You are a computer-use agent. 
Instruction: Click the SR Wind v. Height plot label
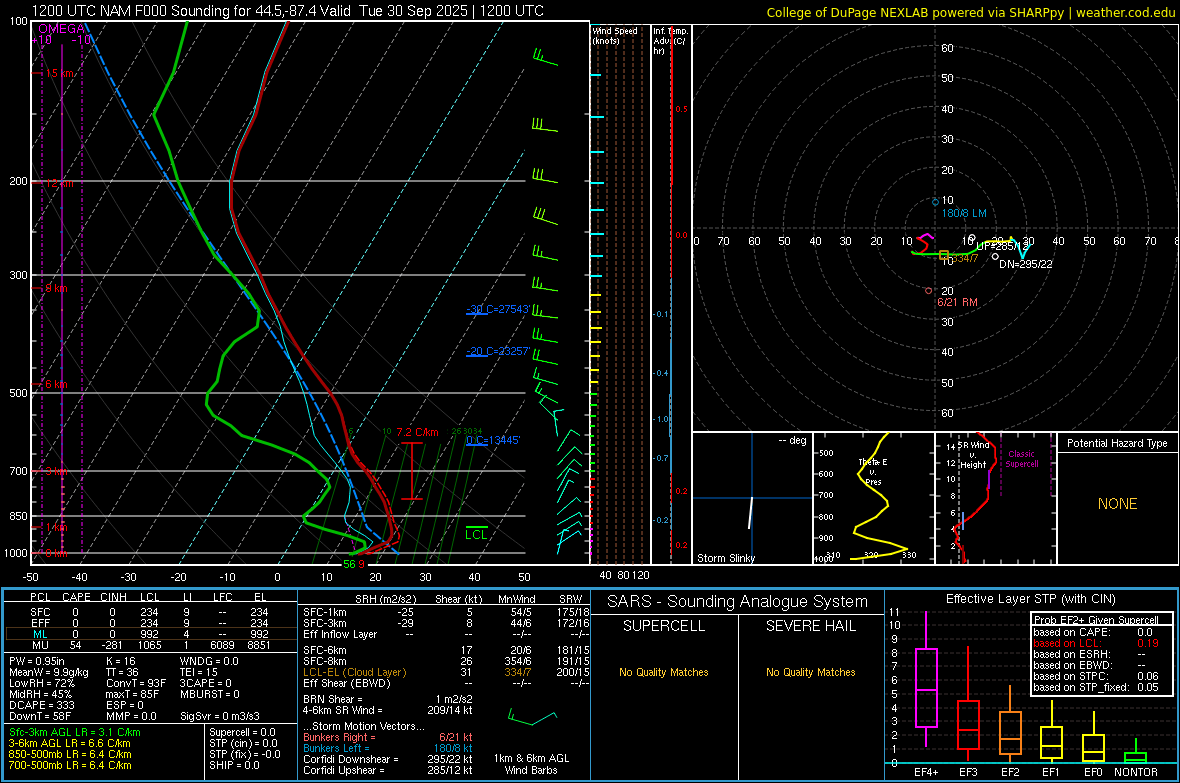[972, 455]
